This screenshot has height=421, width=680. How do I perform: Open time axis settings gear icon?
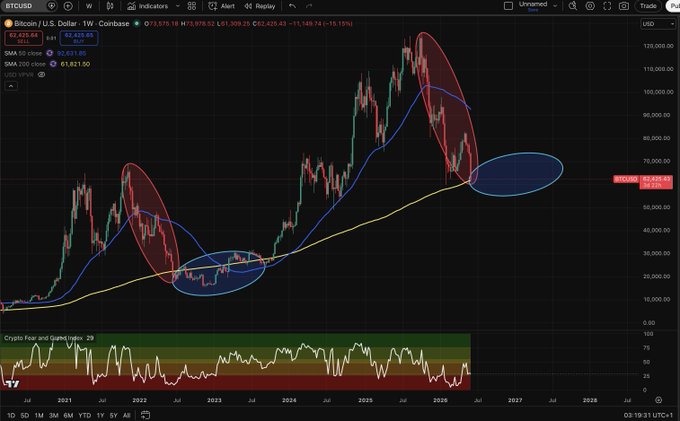(658, 400)
